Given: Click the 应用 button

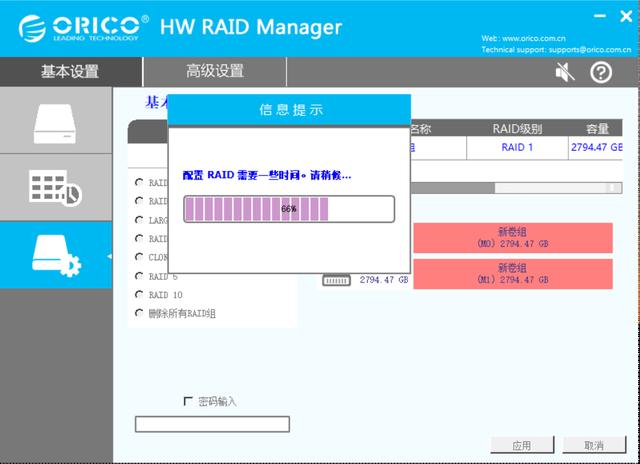Looking at the screenshot, I should 522,445.
